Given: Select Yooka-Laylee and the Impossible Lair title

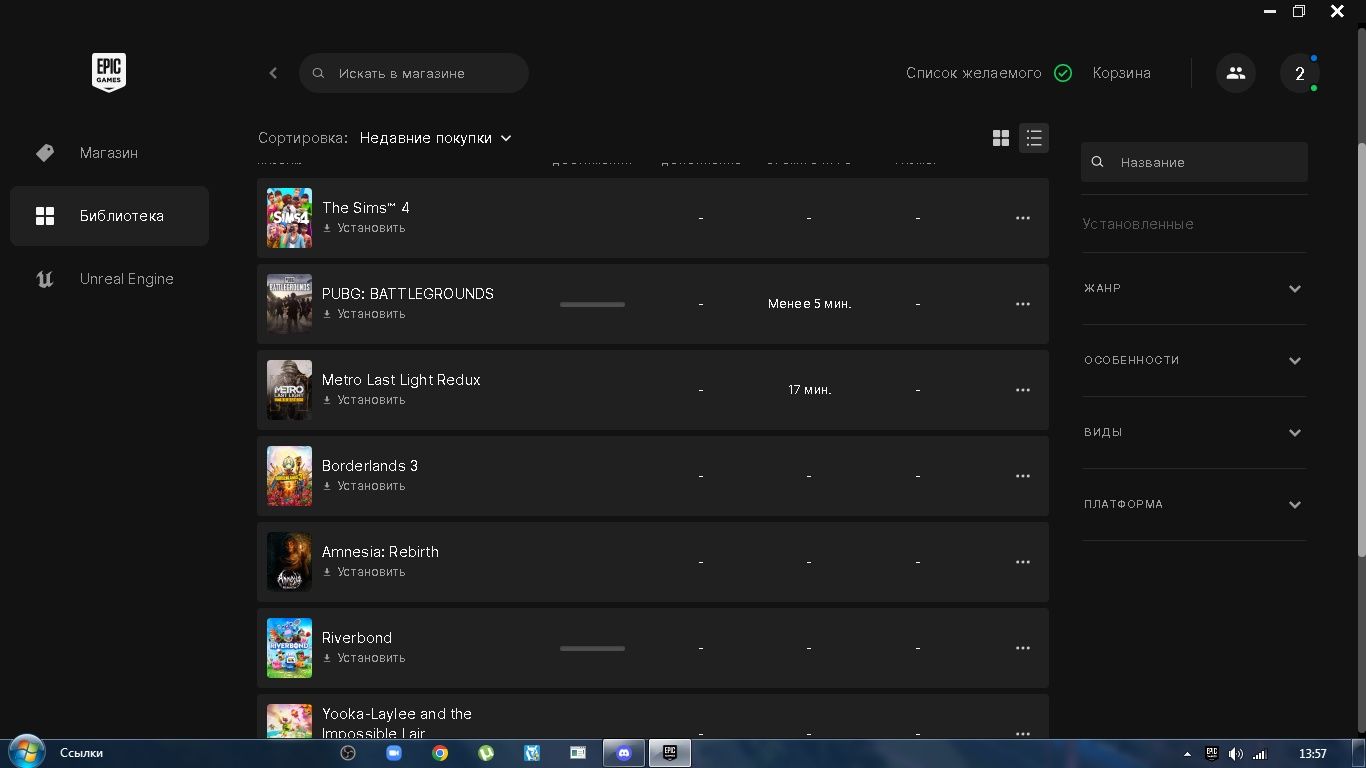Looking at the screenshot, I should tap(397, 723).
